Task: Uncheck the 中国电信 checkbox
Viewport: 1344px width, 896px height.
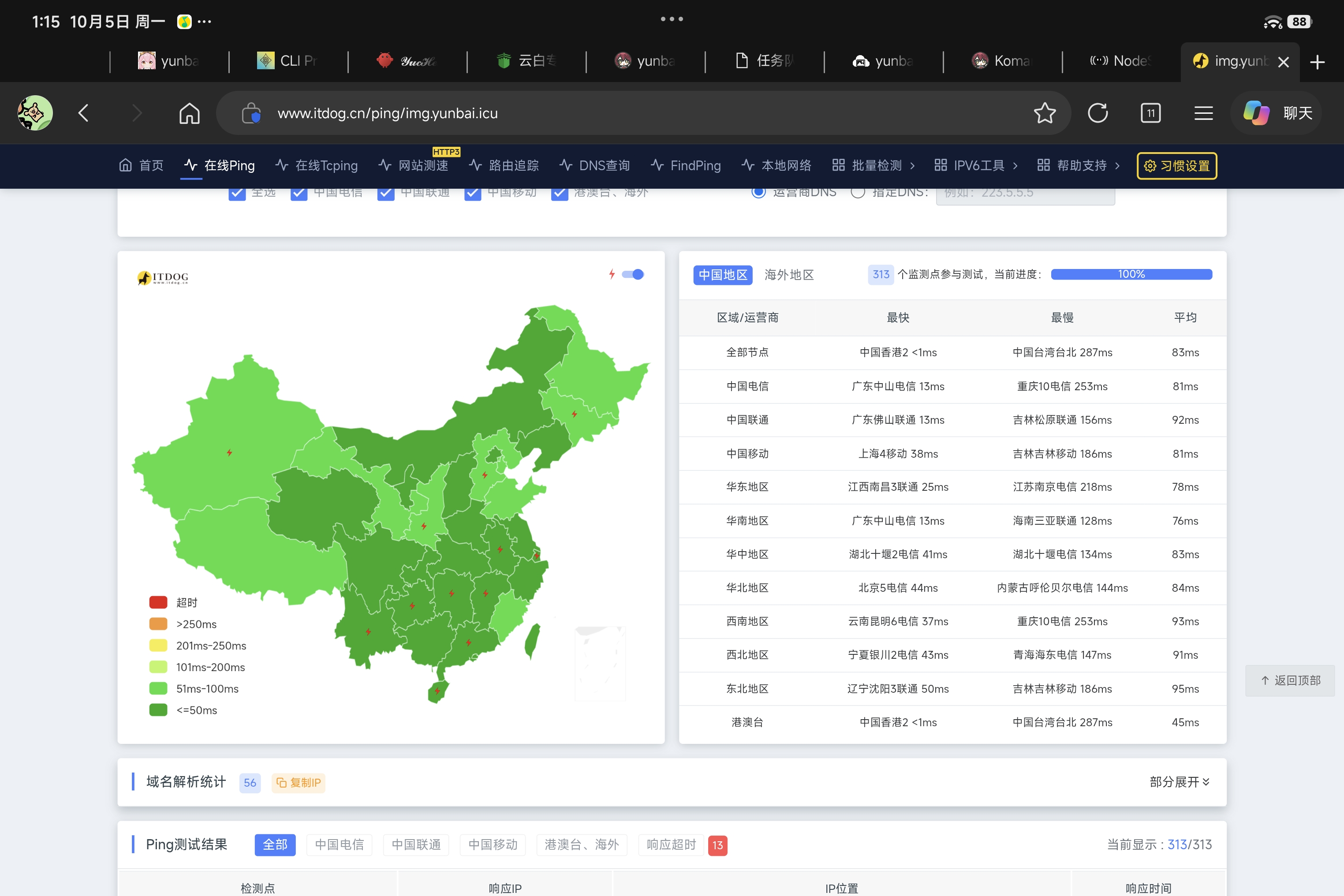Action: tap(299, 193)
